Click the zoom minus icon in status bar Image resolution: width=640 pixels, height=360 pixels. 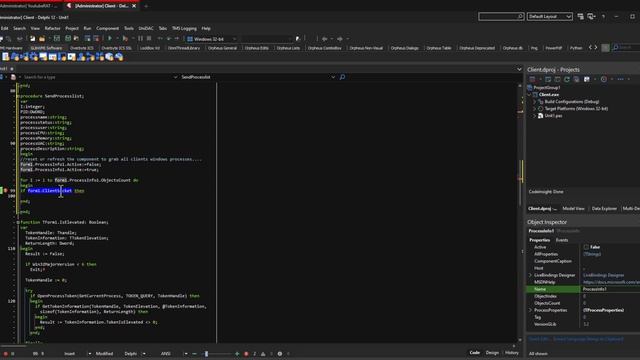tap(194, 353)
